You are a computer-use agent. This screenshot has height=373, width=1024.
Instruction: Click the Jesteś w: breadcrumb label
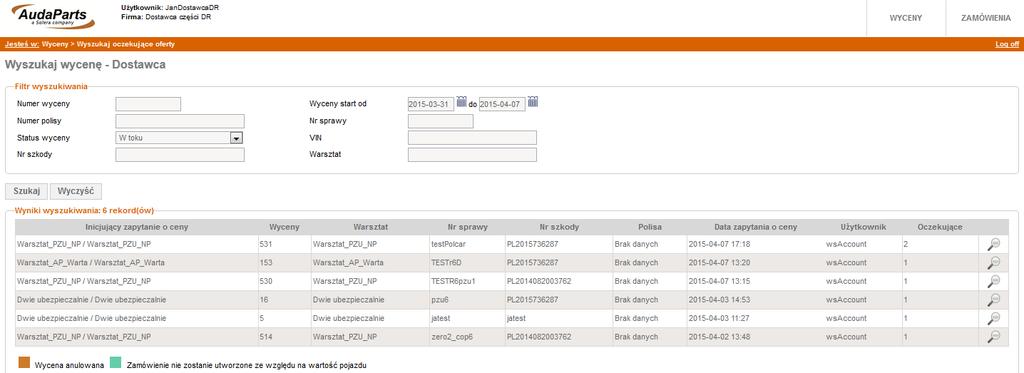22,44
